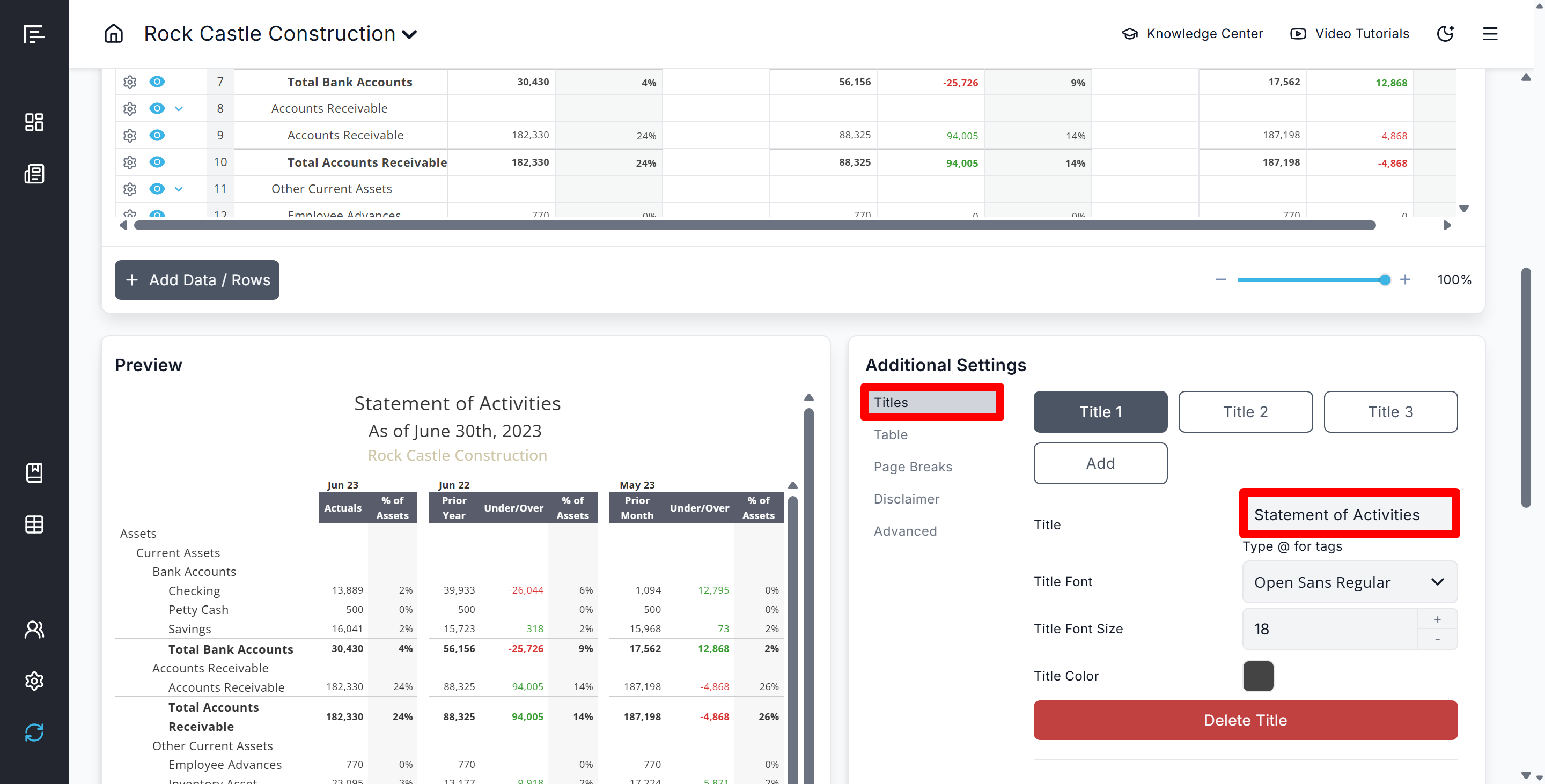Click the home icon
1545x784 pixels.
coord(113,34)
